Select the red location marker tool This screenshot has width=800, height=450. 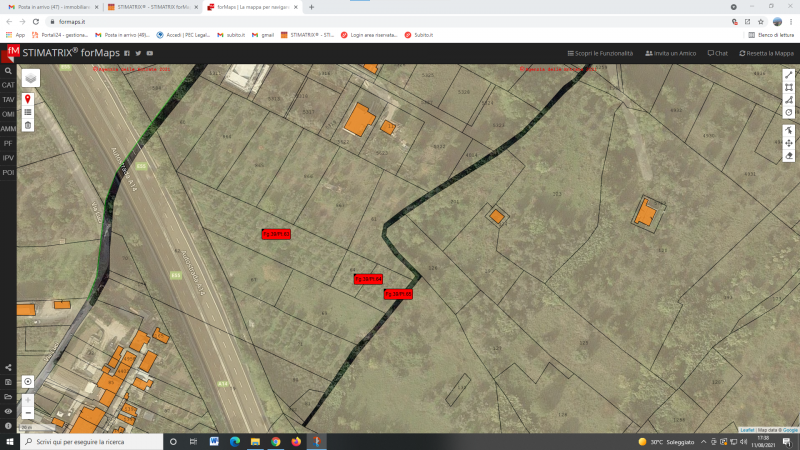[28, 99]
